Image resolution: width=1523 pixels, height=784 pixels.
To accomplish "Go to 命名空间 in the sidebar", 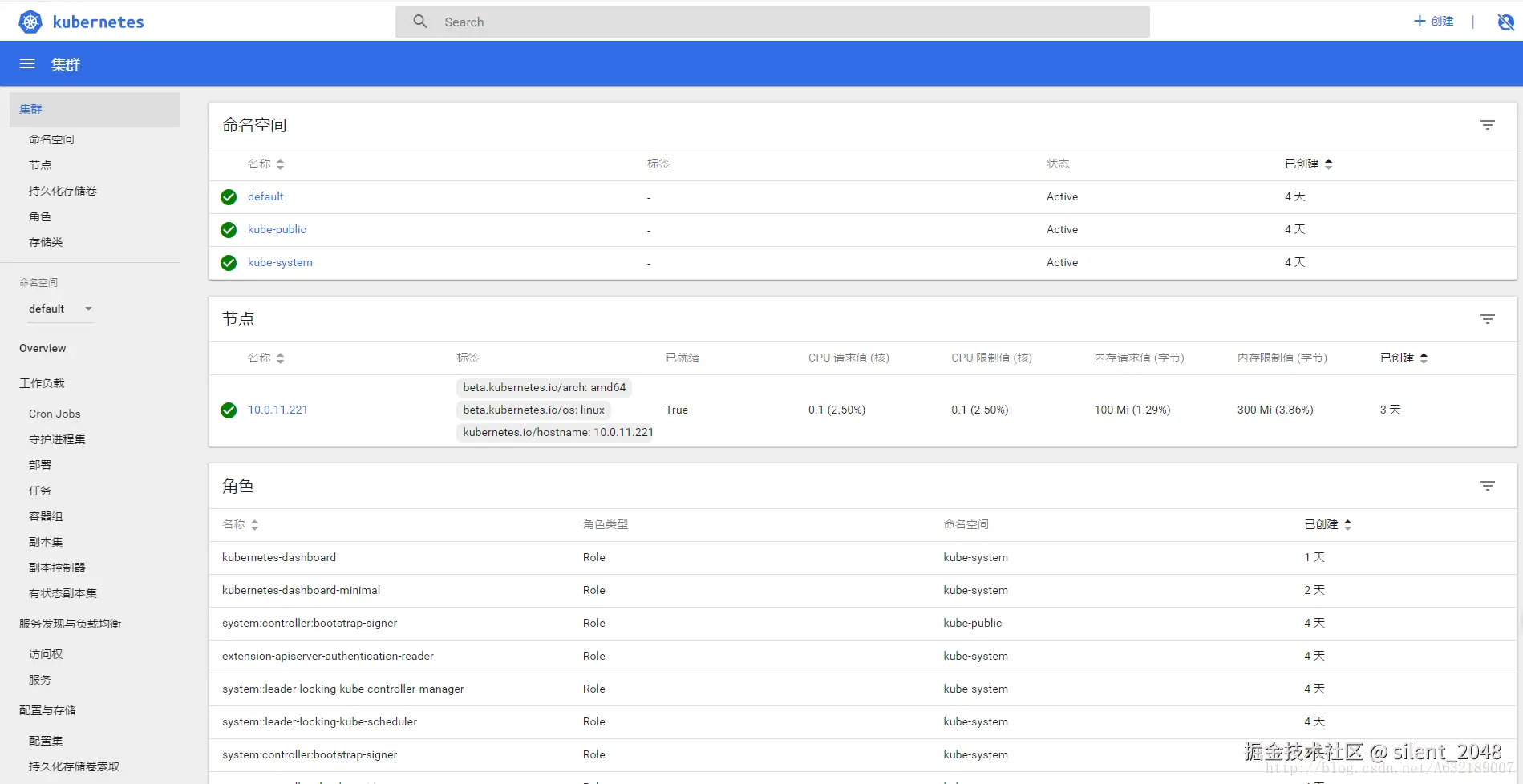I will coord(51,139).
